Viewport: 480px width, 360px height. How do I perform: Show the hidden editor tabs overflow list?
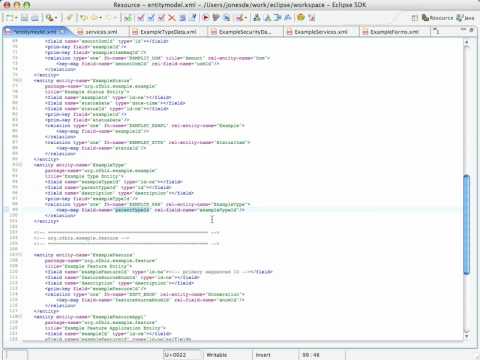(436, 32)
